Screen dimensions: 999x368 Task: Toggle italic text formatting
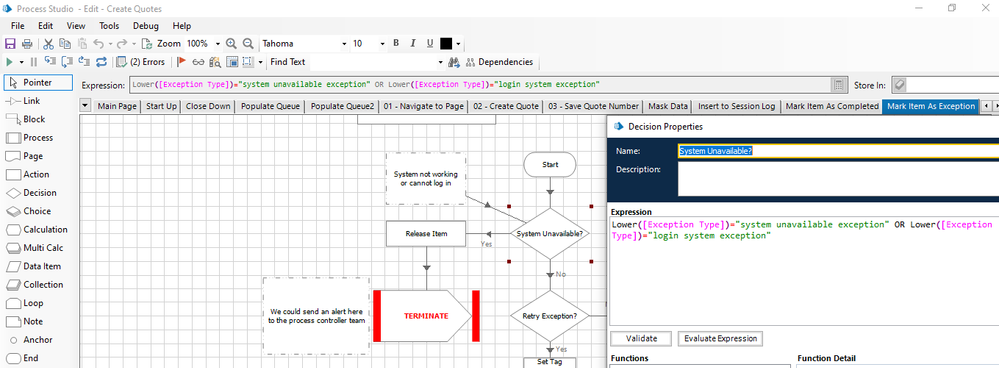(413, 43)
